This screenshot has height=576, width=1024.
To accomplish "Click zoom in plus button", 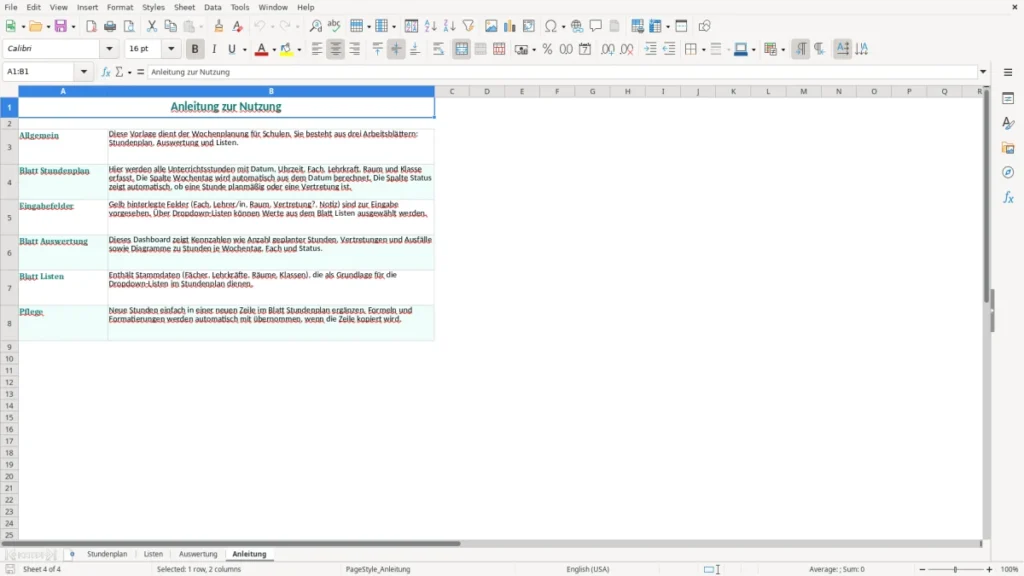I will [989, 569].
